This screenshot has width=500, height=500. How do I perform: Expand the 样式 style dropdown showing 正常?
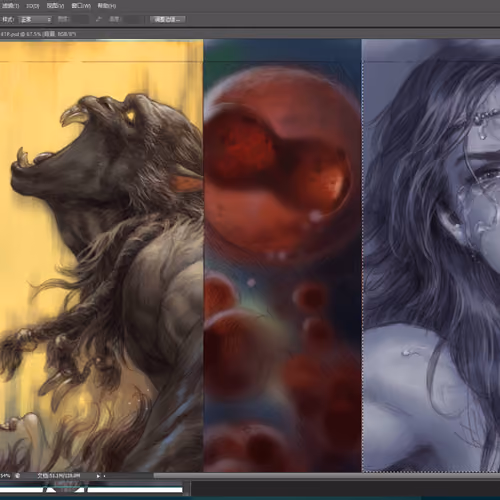[x=35, y=20]
